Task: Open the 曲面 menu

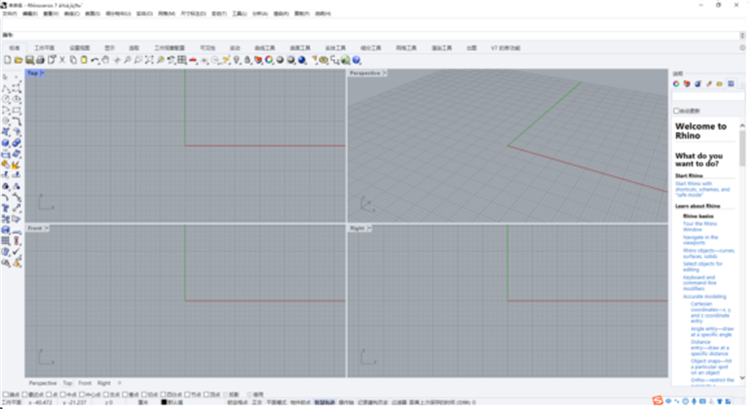Action: (x=93, y=13)
